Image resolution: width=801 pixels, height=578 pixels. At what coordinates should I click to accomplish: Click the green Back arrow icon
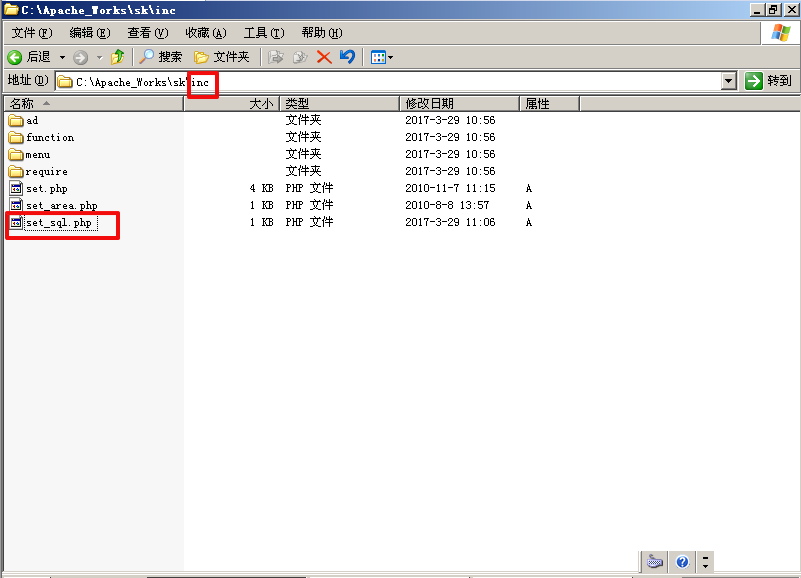click(x=14, y=57)
